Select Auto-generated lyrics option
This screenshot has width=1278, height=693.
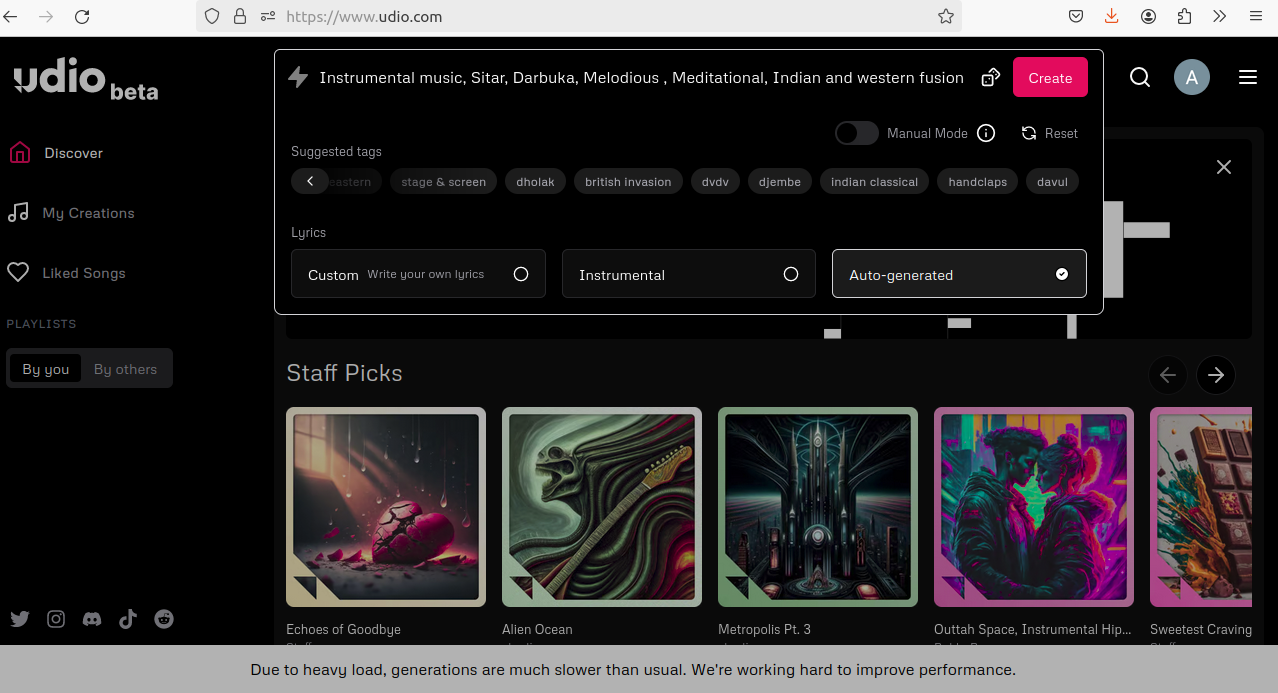point(959,274)
